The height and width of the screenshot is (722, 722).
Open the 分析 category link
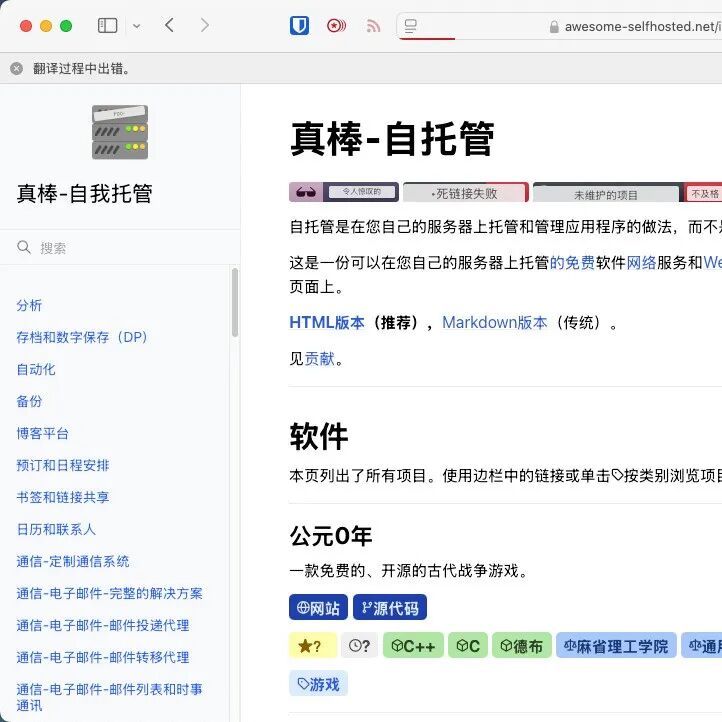[29, 305]
